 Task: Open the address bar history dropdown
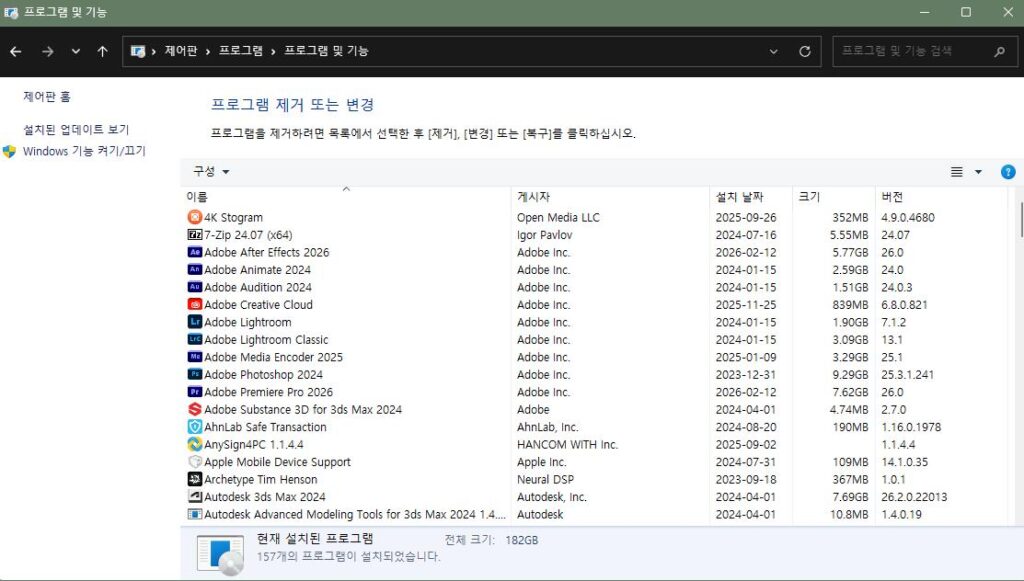pyautogui.click(x=773, y=51)
